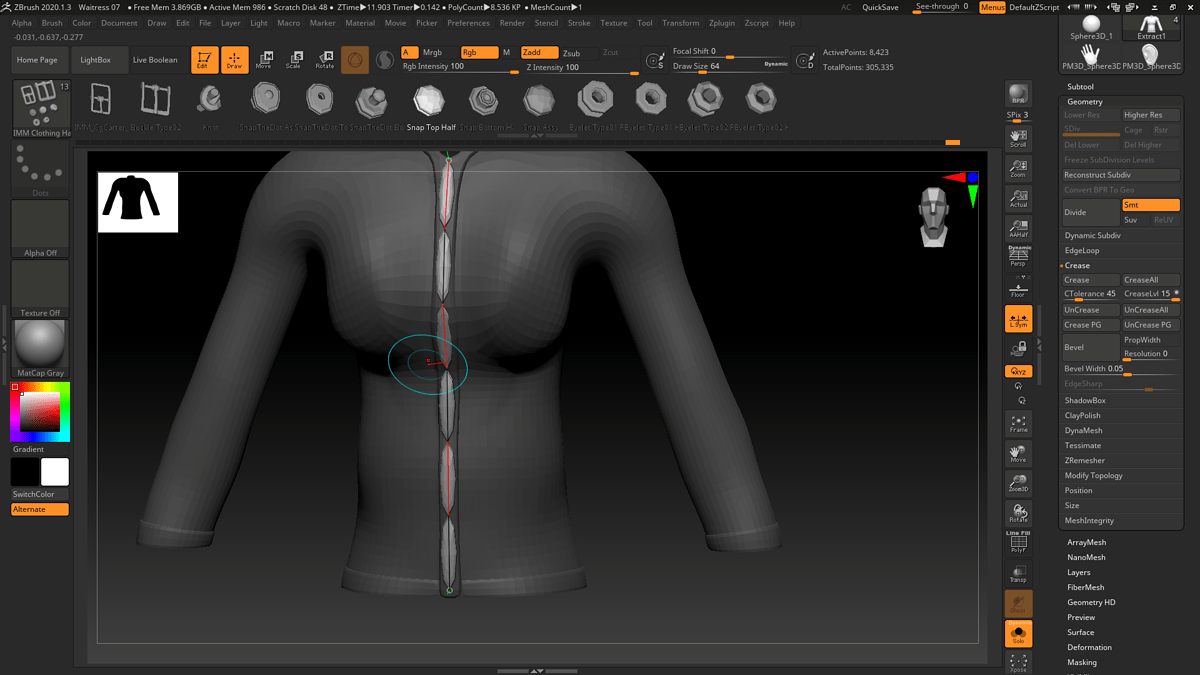Toggle Transp transparency mode

point(1018,573)
